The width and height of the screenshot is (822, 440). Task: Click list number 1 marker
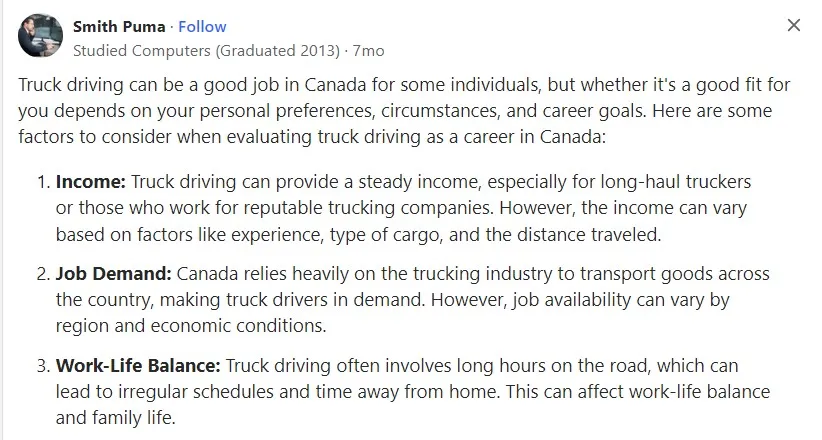(x=44, y=182)
